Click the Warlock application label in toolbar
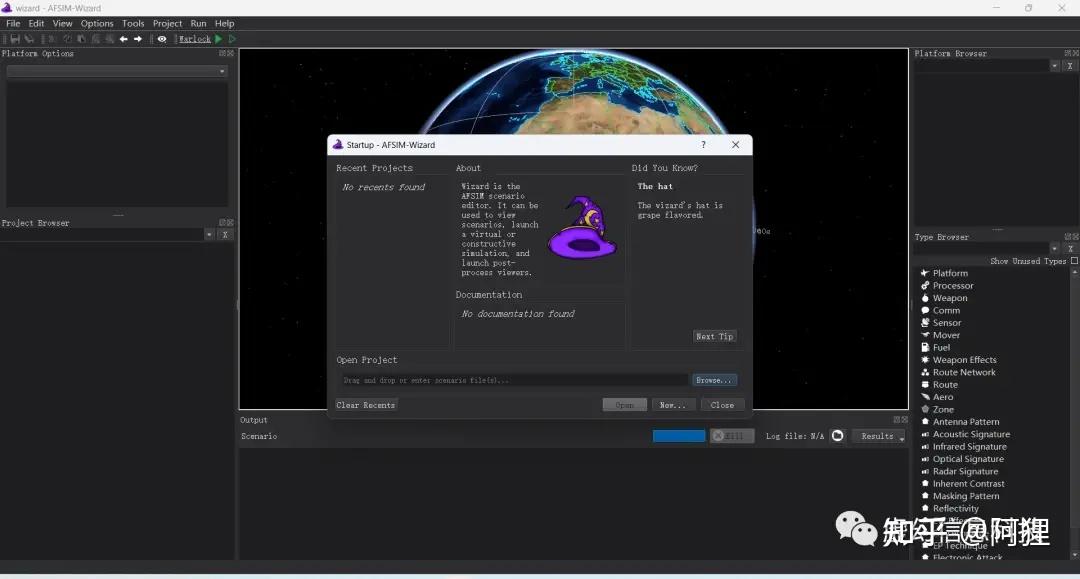The width and height of the screenshot is (1080, 579). coord(195,39)
